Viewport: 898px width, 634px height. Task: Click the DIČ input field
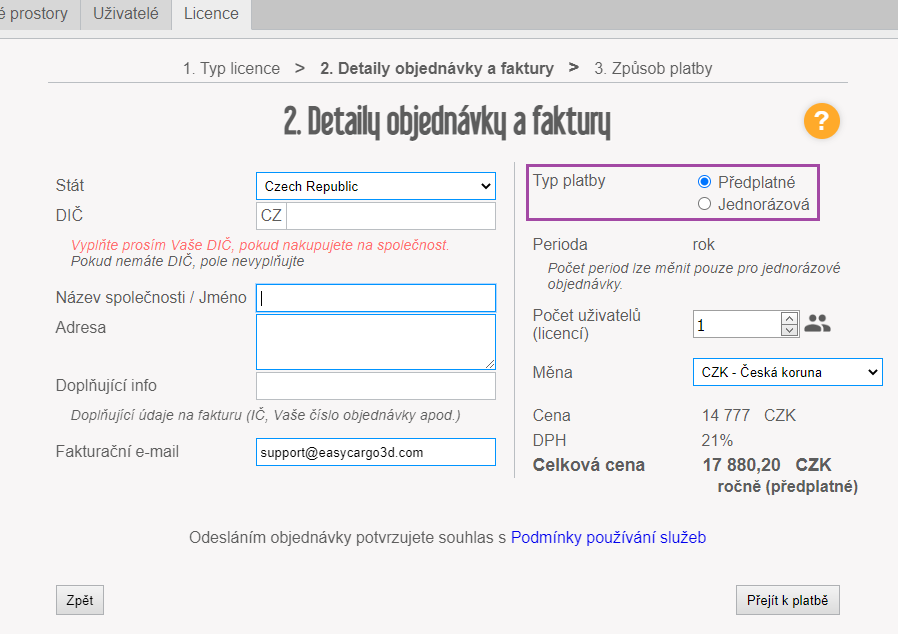[x=390, y=216]
